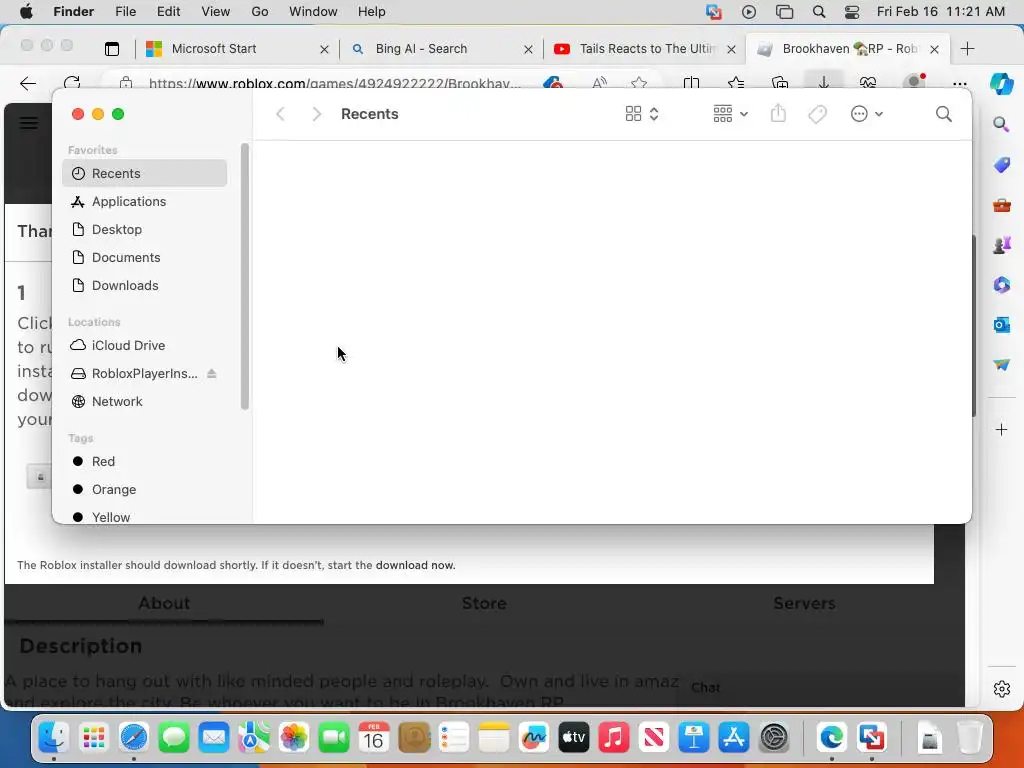Switch to the Bing AI - Search tab
This screenshot has width=1024, height=768.
point(440,49)
